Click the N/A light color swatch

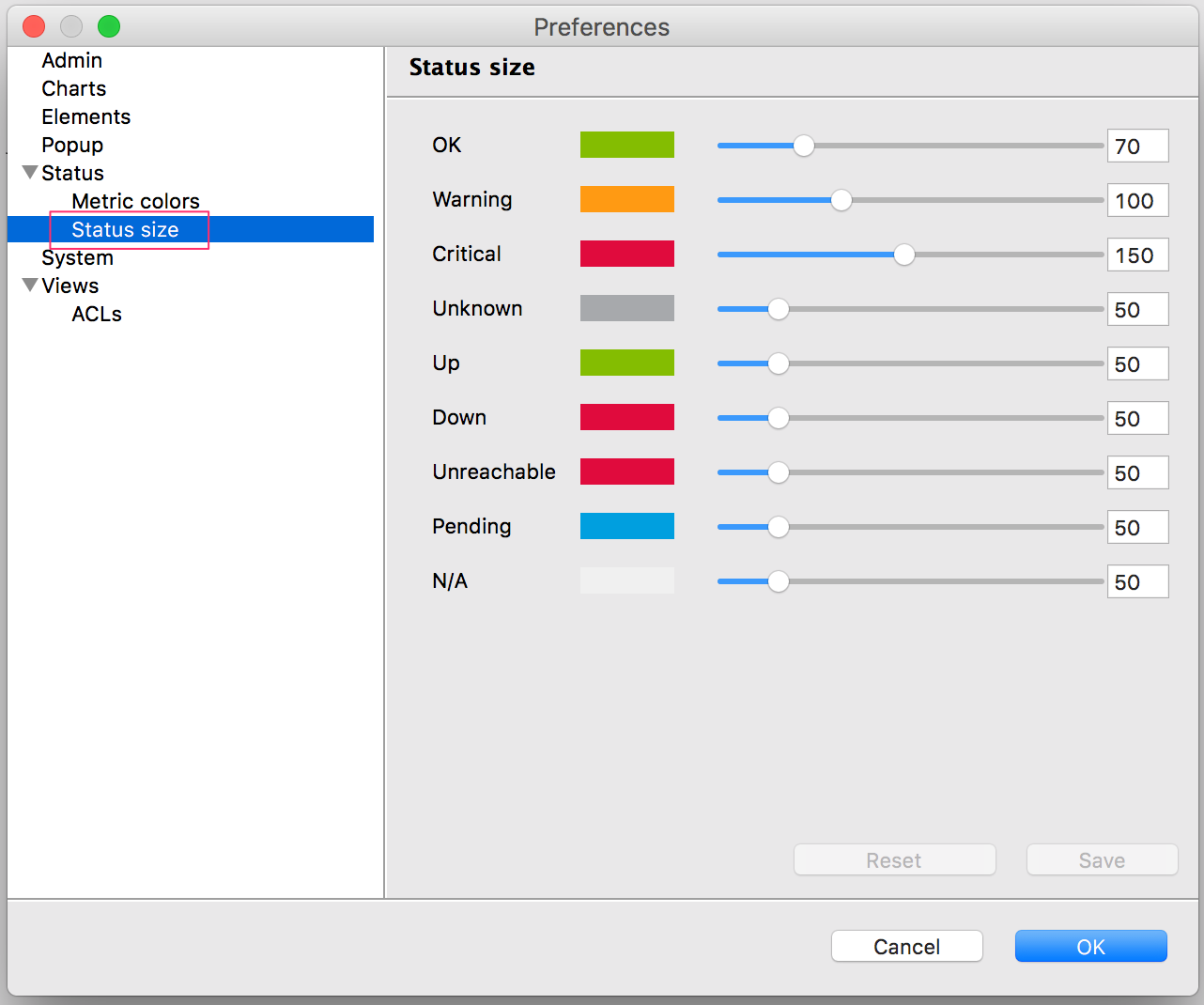coord(626,580)
